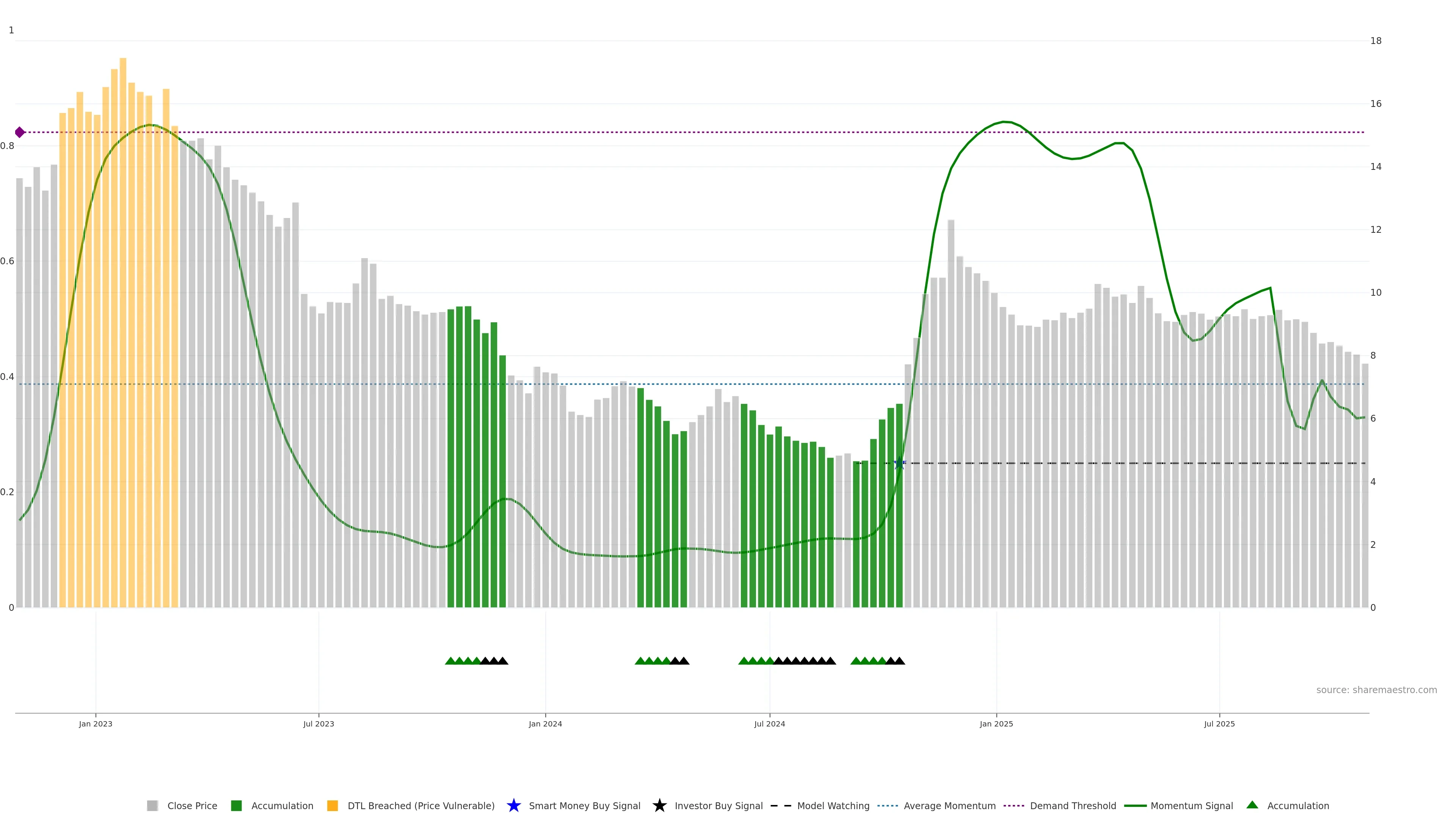Click the Jan 2025 axis label
Image resolution: width=1456 pixels, height=819 pixels.
(x=996, y=724)
